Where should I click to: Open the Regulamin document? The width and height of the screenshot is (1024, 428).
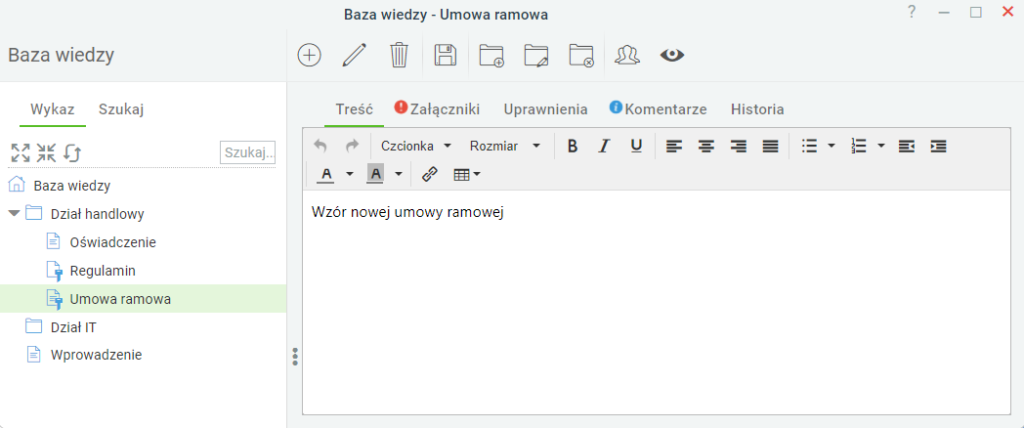click(x=103, y=271)
